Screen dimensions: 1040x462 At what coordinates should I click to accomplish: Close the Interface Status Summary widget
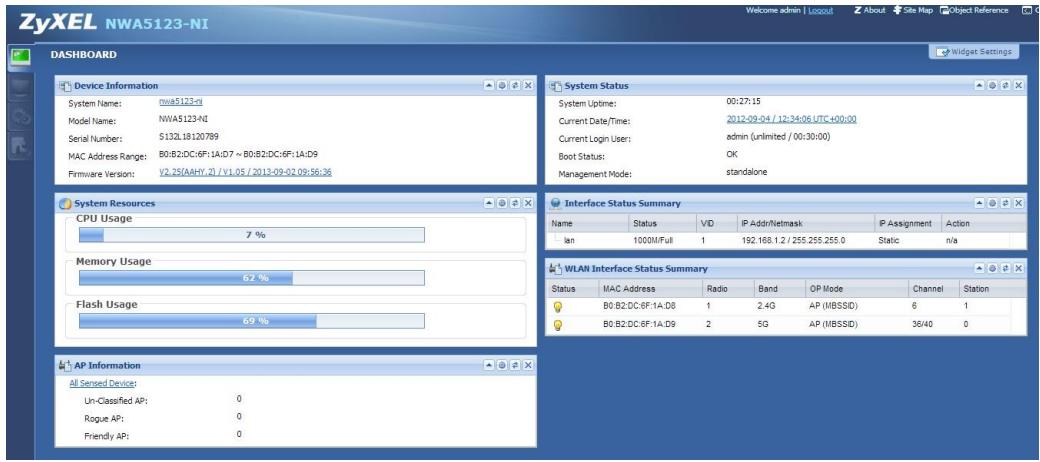click(1019, 203)
